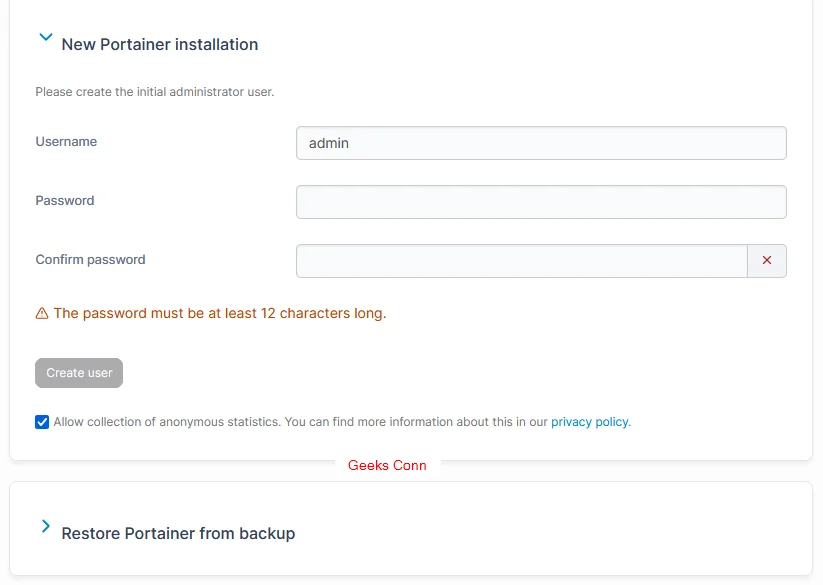Image resolution: width=823 pixels, height=585 pixels.
Task: Click inside the Username field containing admin
Action: point(540,143)
